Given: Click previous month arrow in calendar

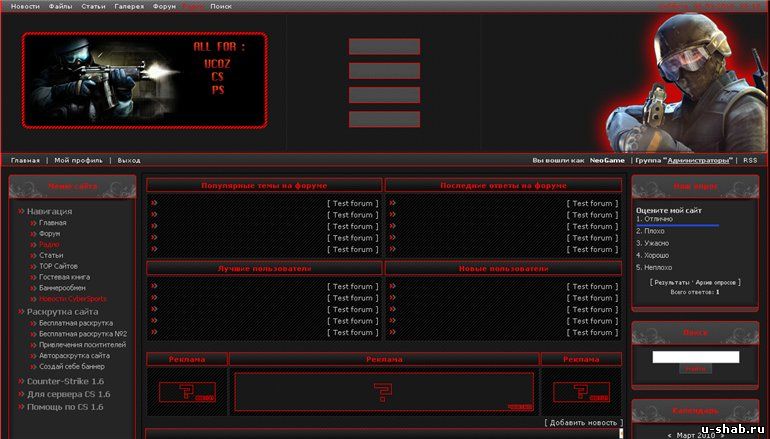Looking at the screenshot, I should coord(670,436).
